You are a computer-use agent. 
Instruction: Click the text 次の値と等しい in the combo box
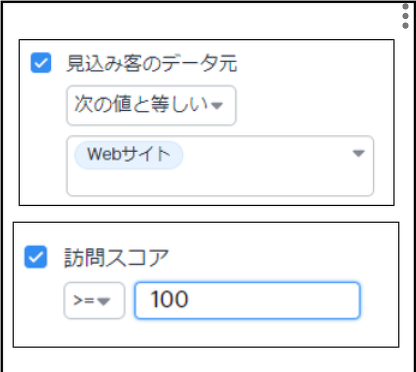tap(141, 104)
